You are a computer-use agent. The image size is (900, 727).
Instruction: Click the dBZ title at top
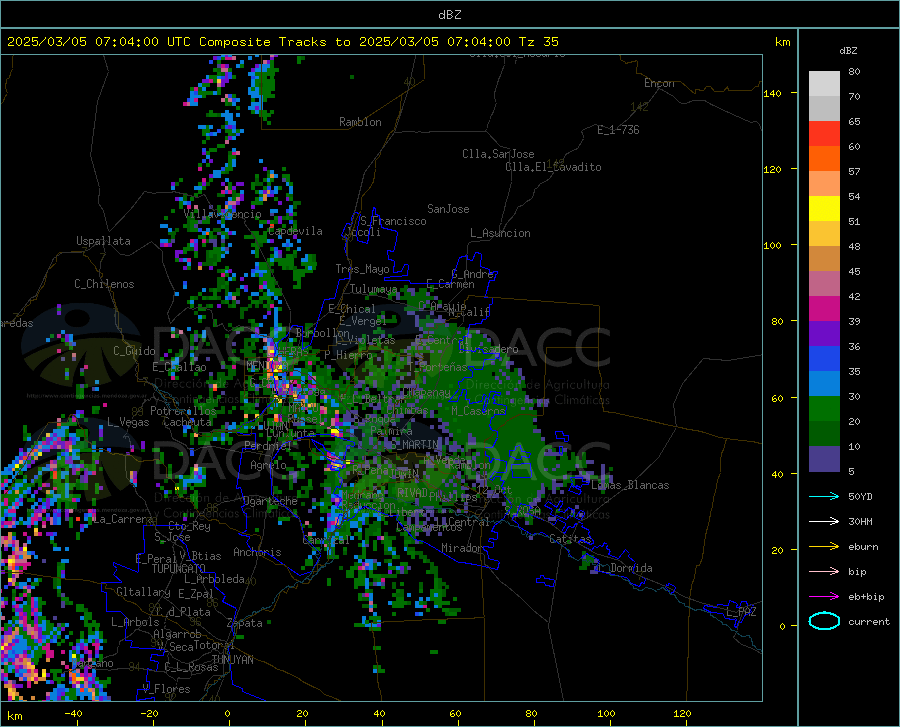(449, 15)
